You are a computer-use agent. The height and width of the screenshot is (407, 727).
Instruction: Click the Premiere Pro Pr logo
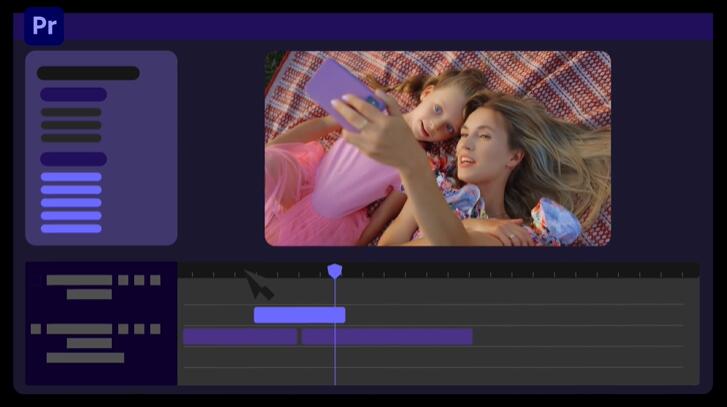click(44, 26)
